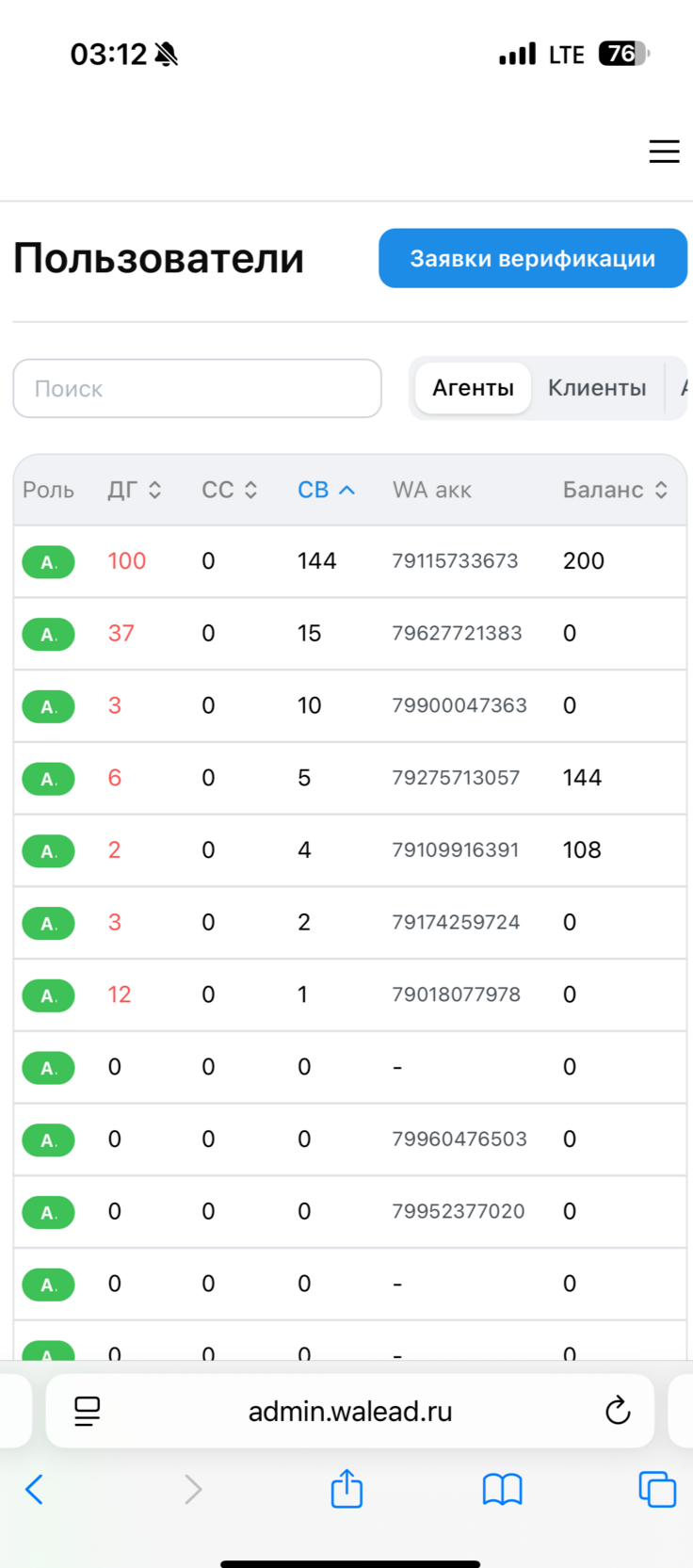Click green role badge for 79627721383 row

[x=49, y=634]
